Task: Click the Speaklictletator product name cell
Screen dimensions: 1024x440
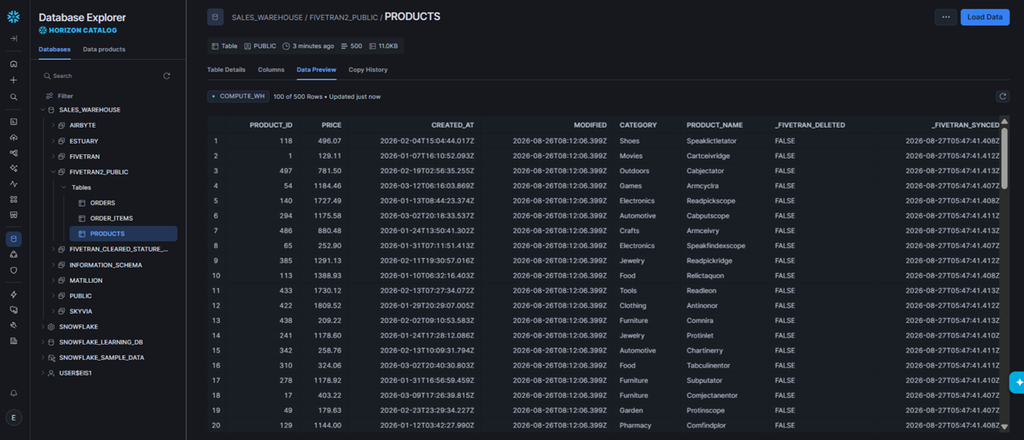Action: (x=711, y=140)
